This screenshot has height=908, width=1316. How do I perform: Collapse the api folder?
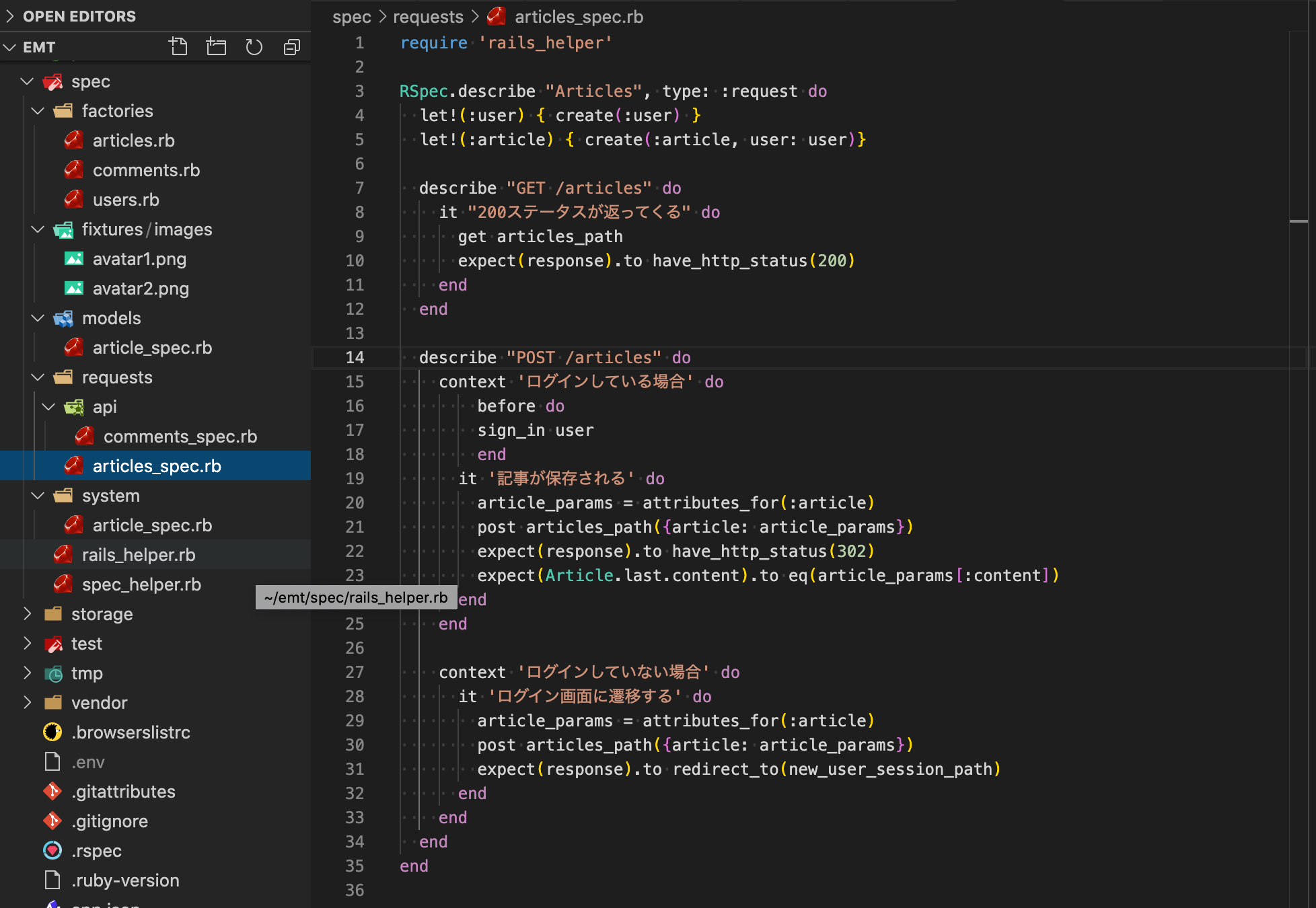(x=104, y=407)
